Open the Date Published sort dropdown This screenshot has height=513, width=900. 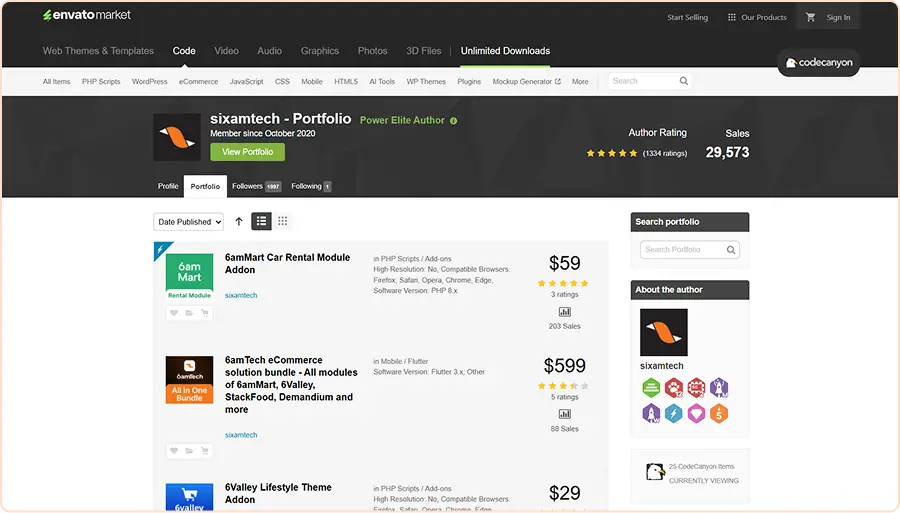[188, 221]
